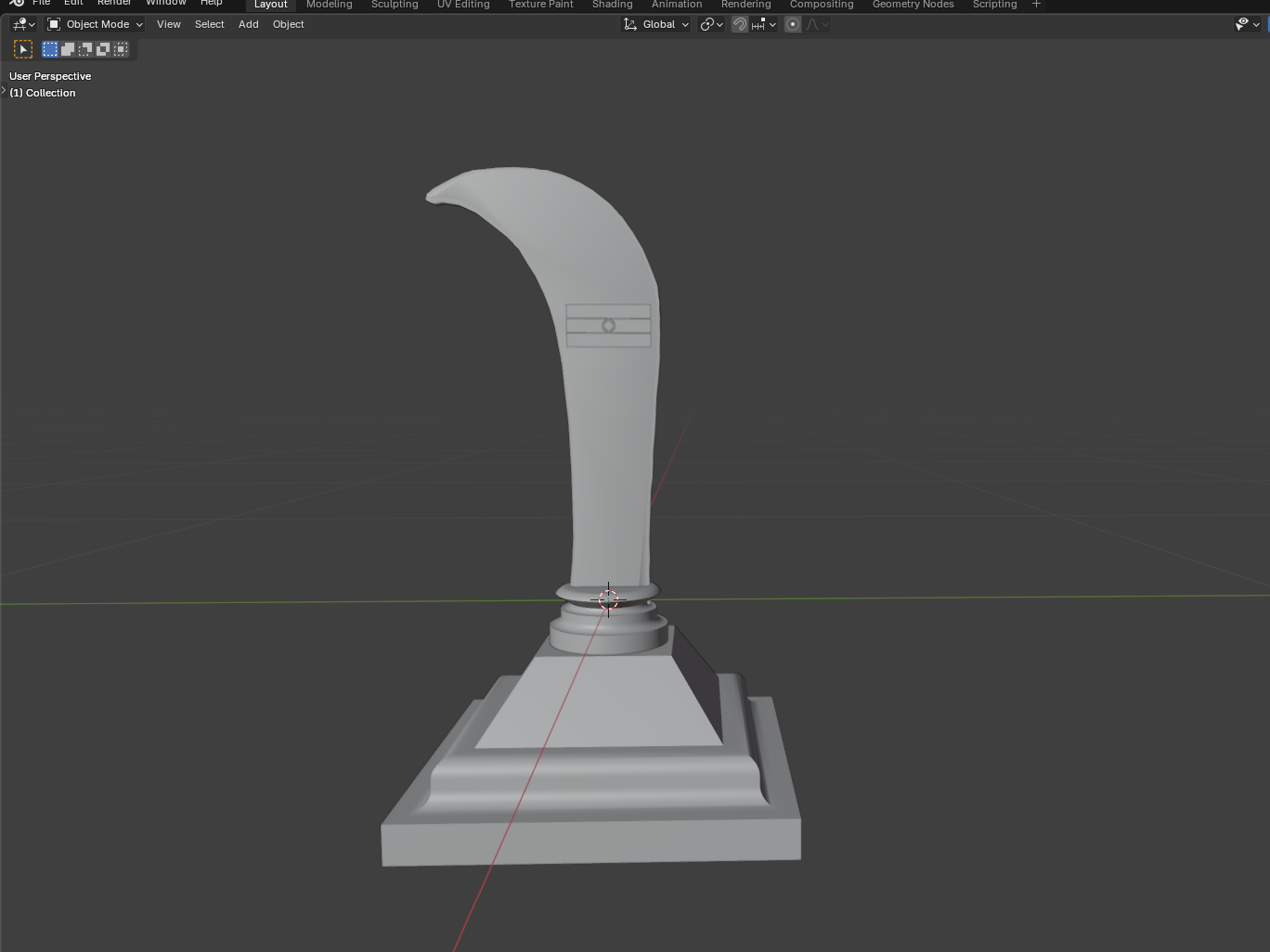Screen dimensions: 1270x952
Task: Open the editor type selector
Action: coord(23,24)
